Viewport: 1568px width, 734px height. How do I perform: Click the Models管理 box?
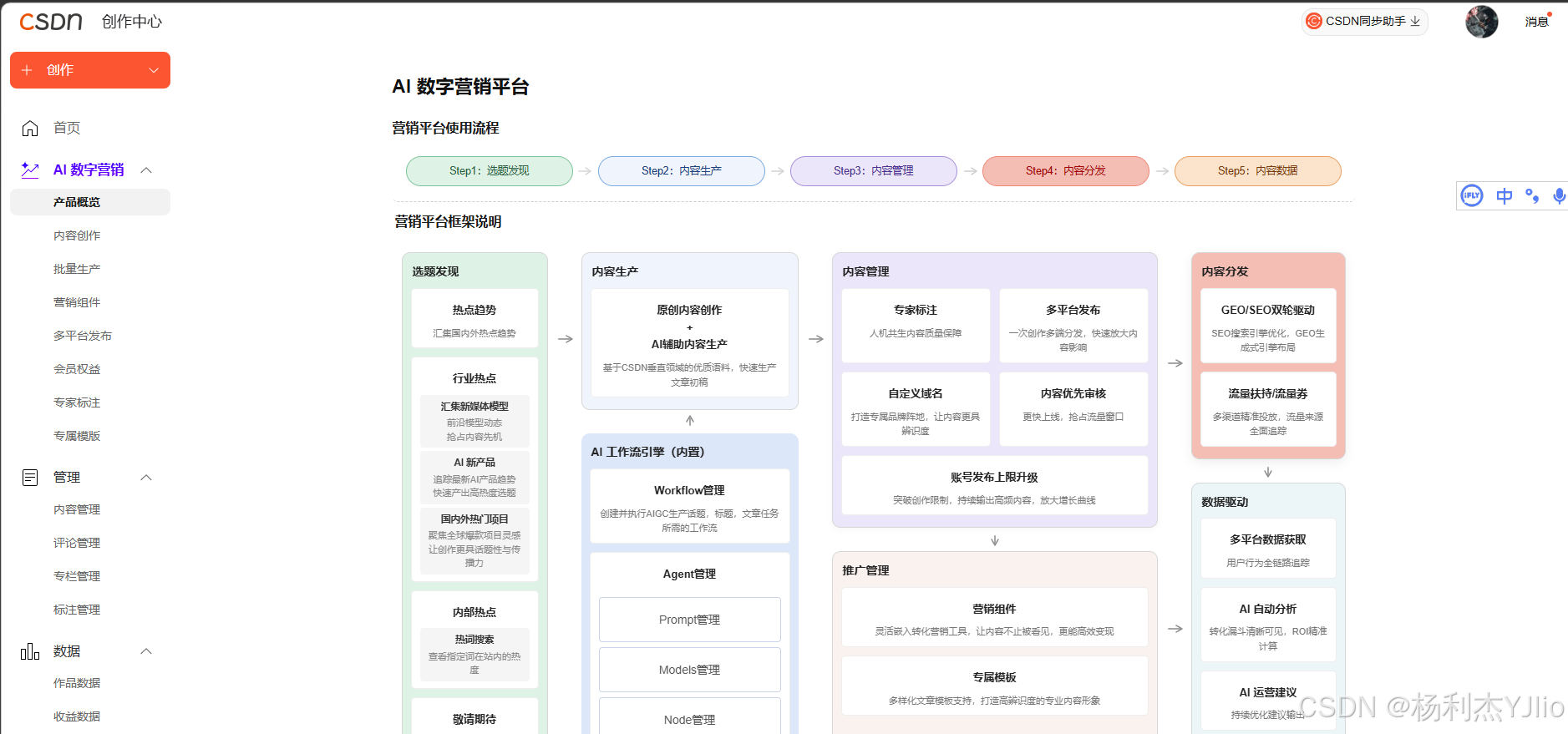[x=690, y=670]
